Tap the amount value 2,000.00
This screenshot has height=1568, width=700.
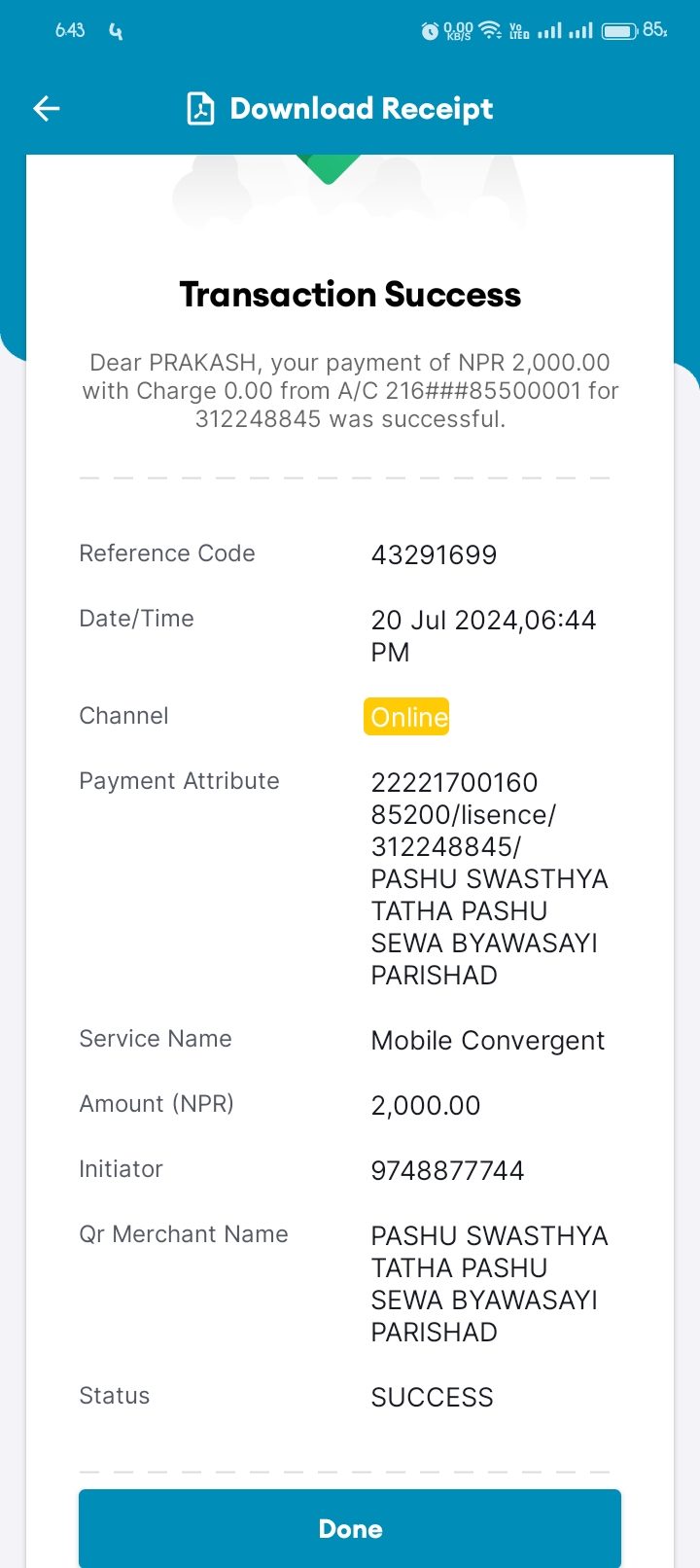[426, 1106]
